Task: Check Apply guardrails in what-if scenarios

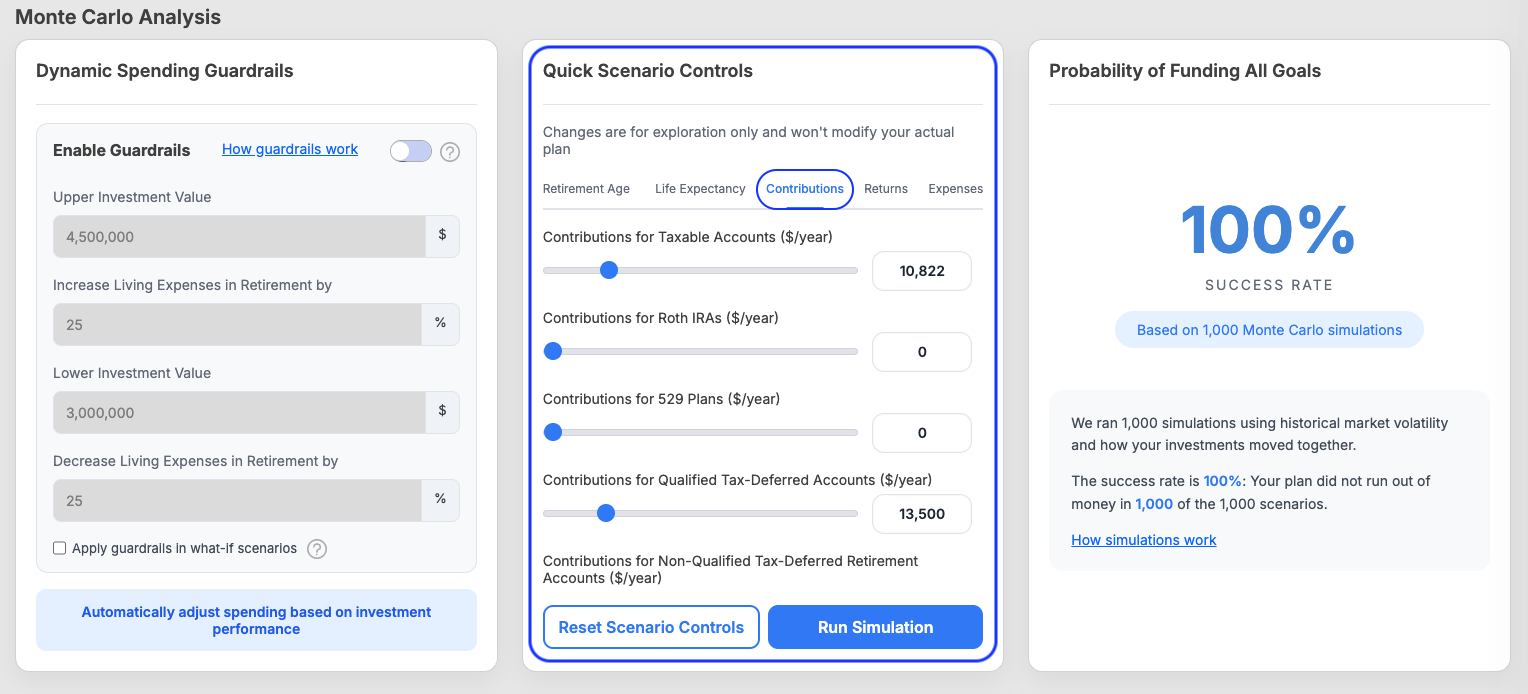Action: coord(60,548)
